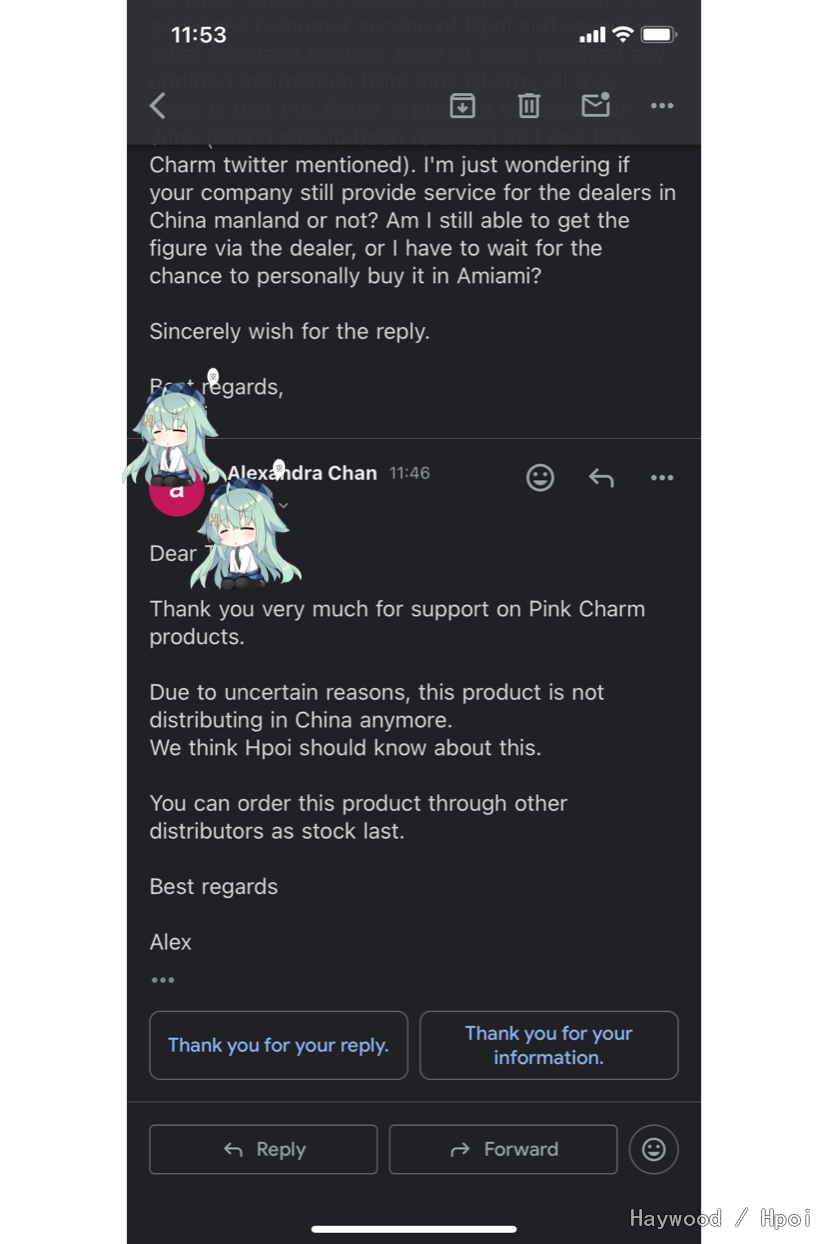Reply using the arrow beside the message

(601, 478)
